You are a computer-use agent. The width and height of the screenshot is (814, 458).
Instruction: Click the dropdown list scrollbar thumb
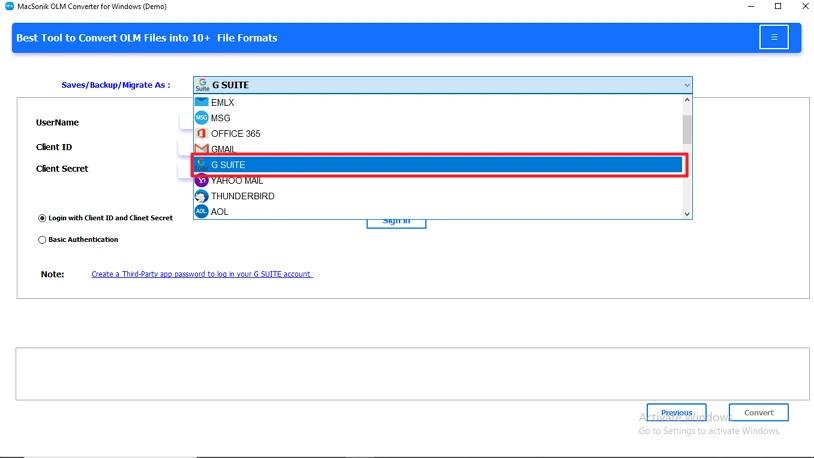tap(687, 129)
